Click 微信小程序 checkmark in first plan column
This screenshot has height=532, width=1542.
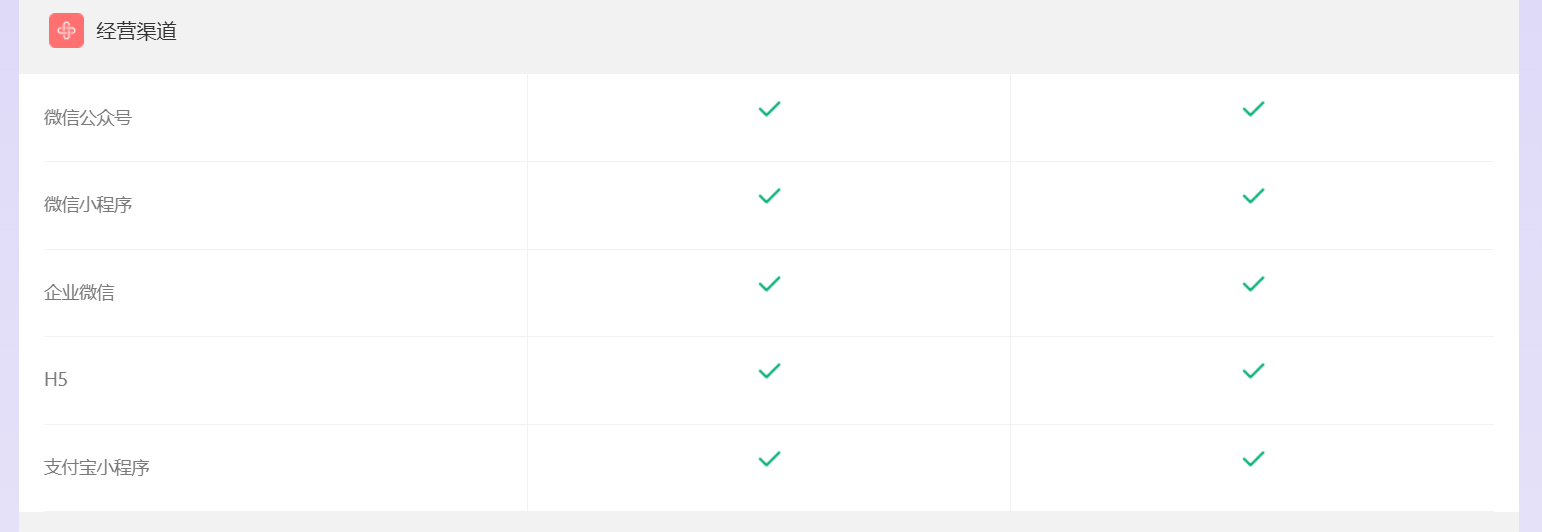pyautogui.click(x=769, y=196)
